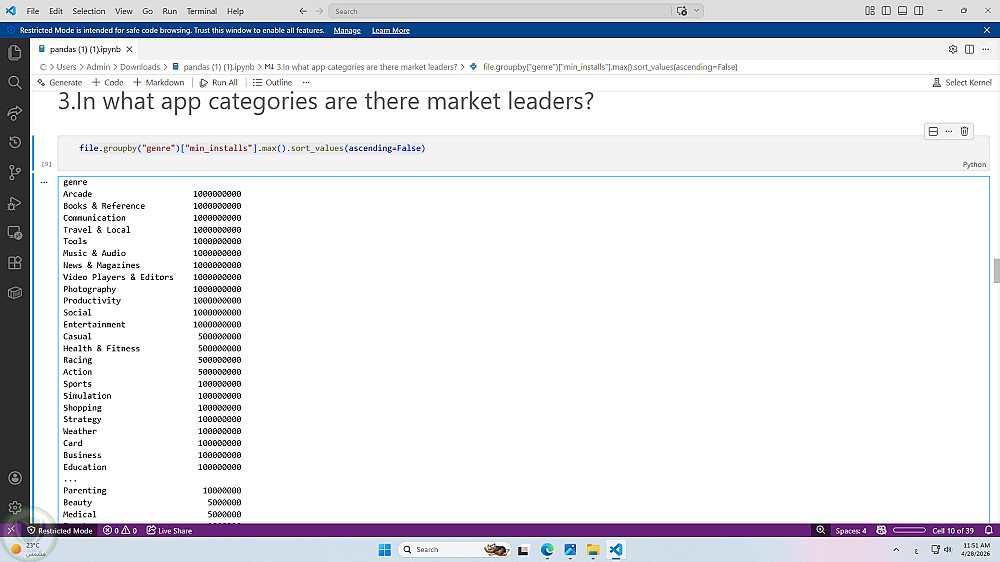Click the vertical scrollbar thumb of notebook

(996, 270)
